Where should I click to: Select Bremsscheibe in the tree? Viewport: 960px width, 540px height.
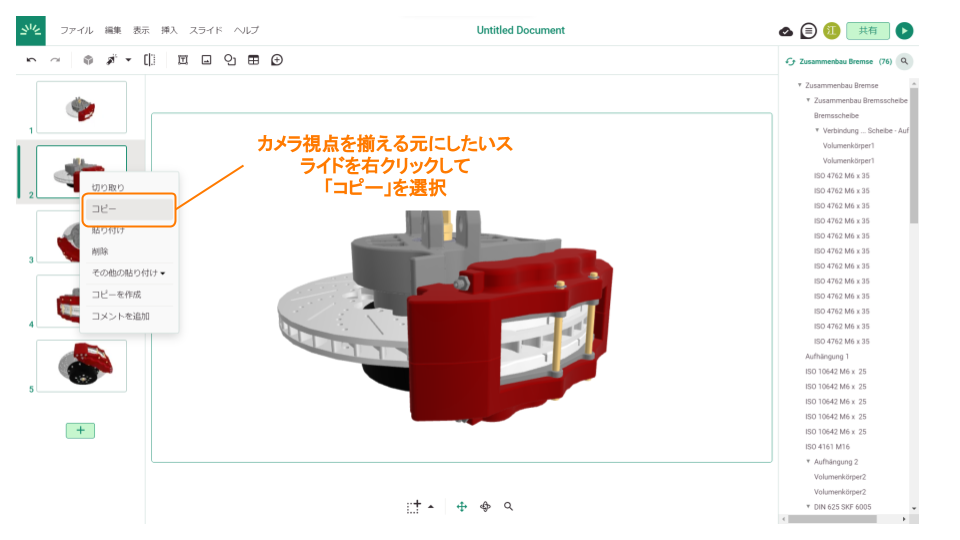click(836, 116)
